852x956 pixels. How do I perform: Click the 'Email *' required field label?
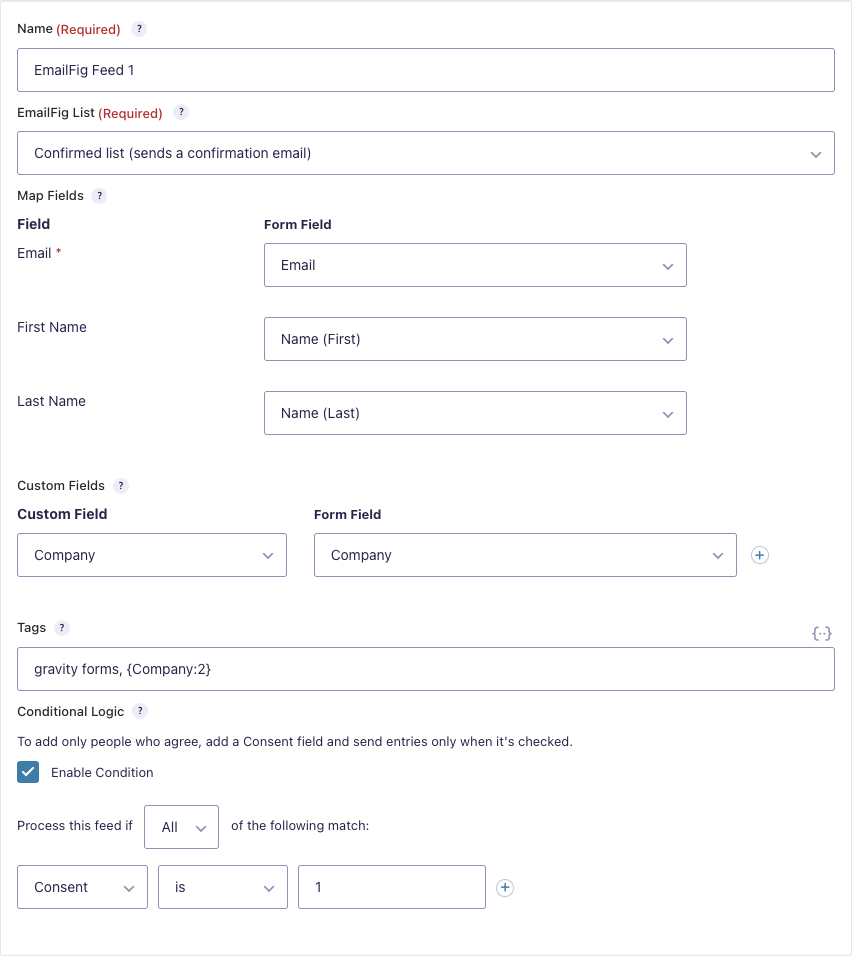(39, 253)
